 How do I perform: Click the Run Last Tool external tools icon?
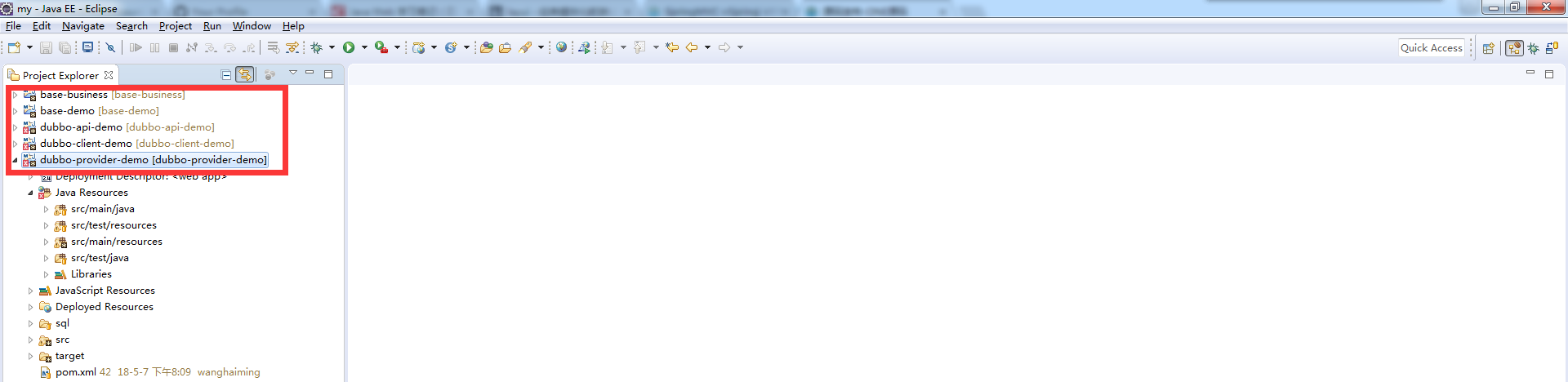pyautogui.click(x=381, y=47)
